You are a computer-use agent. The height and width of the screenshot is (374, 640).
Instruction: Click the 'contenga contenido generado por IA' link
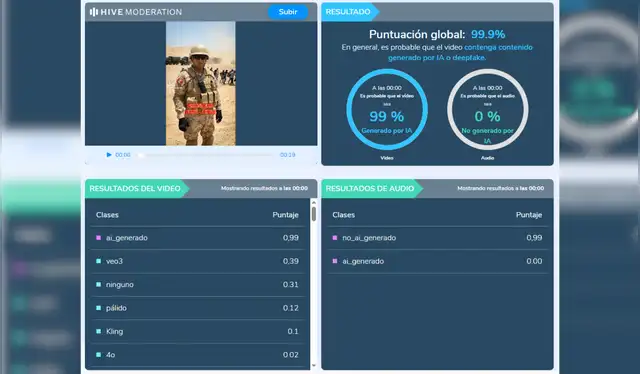tap(460, 52)
